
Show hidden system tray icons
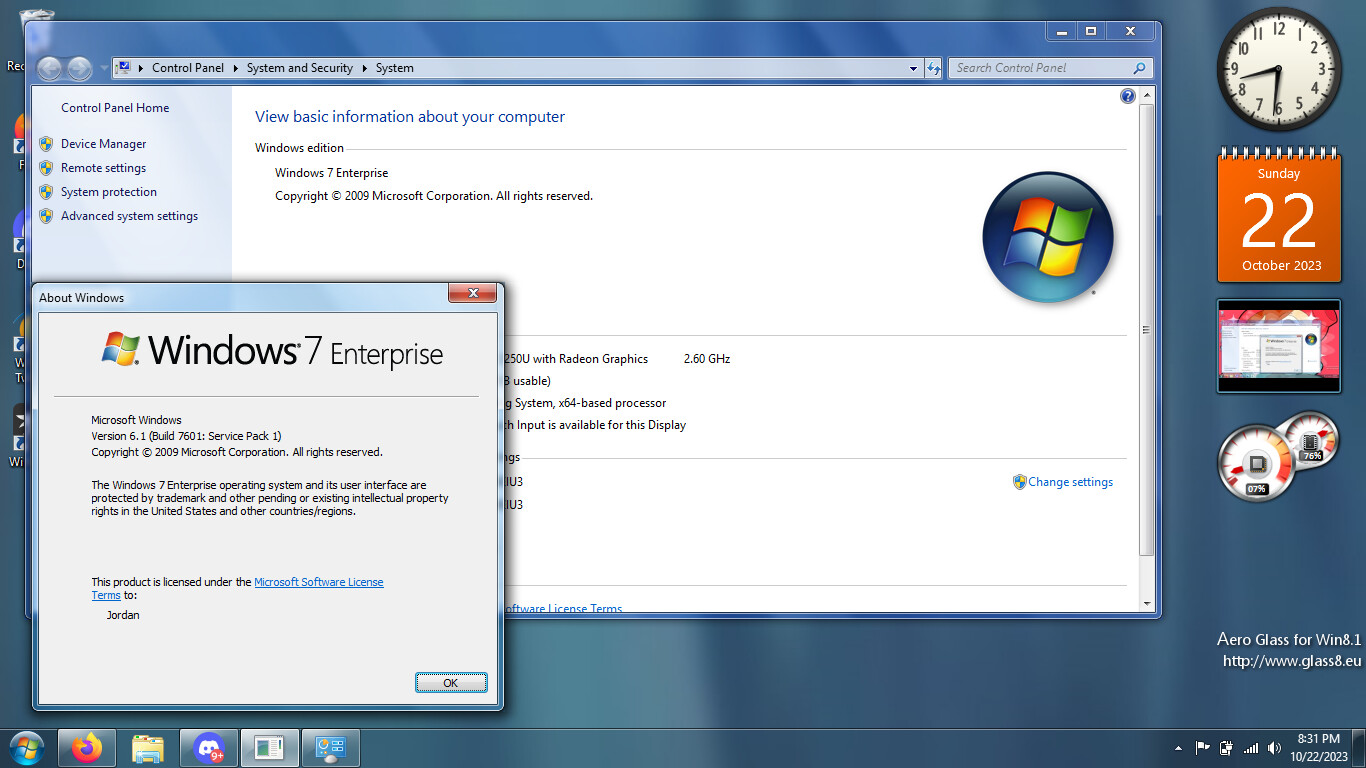click(1178, 748)
